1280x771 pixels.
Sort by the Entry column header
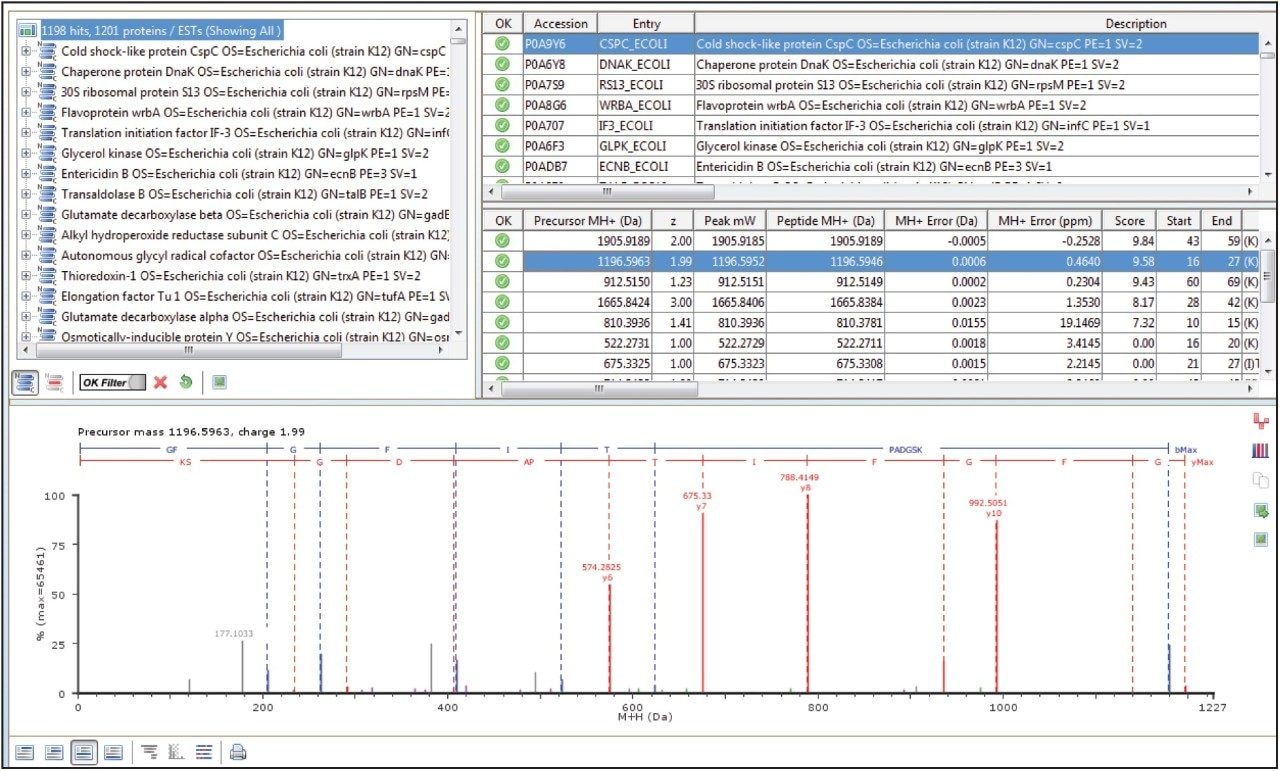point(646,23)
